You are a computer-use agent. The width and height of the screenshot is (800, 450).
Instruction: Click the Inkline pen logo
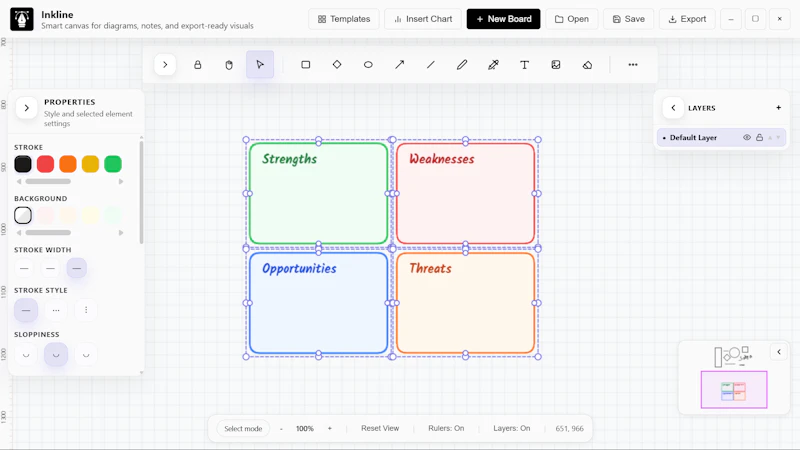pos(22,19)
